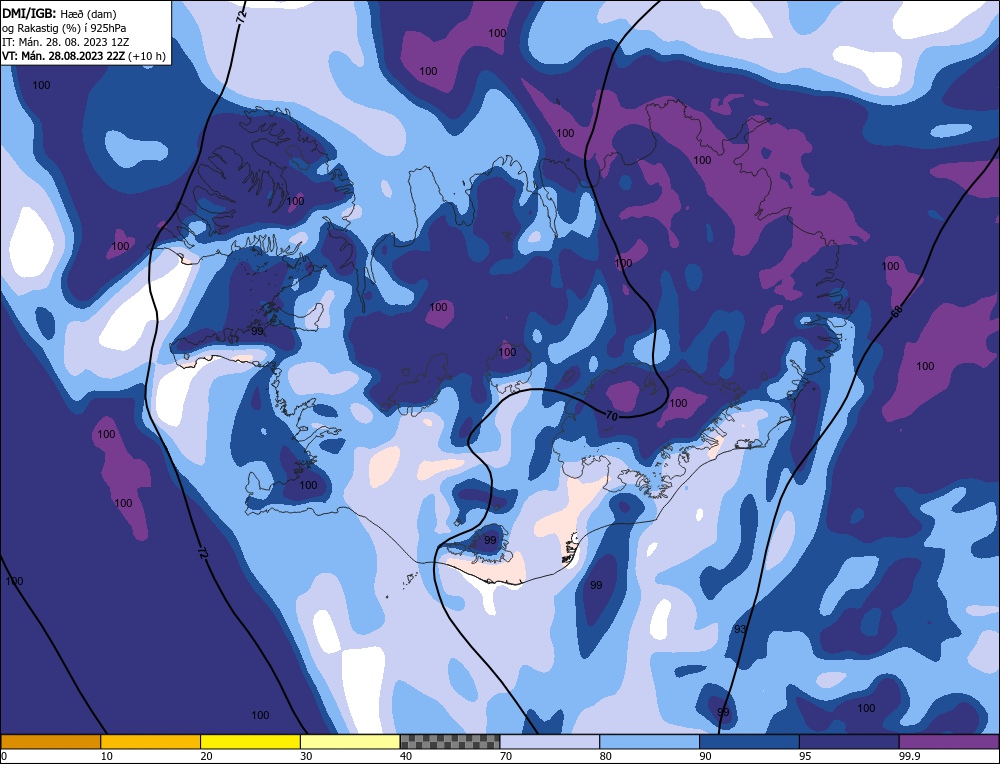The image size is (1000, 764).
Task: Click the grey checkered 40–70 legend swatch
Action: pyautogui.click(x=450, y=741)
